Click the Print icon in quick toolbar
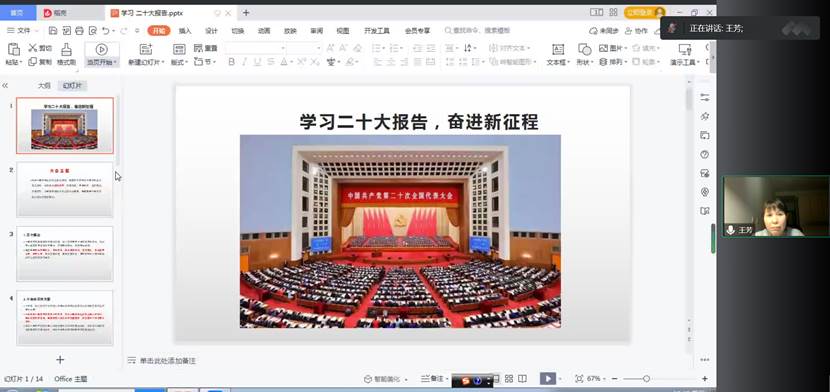The height and width of the screenshot is (392, 830). [x=79, y=31]
